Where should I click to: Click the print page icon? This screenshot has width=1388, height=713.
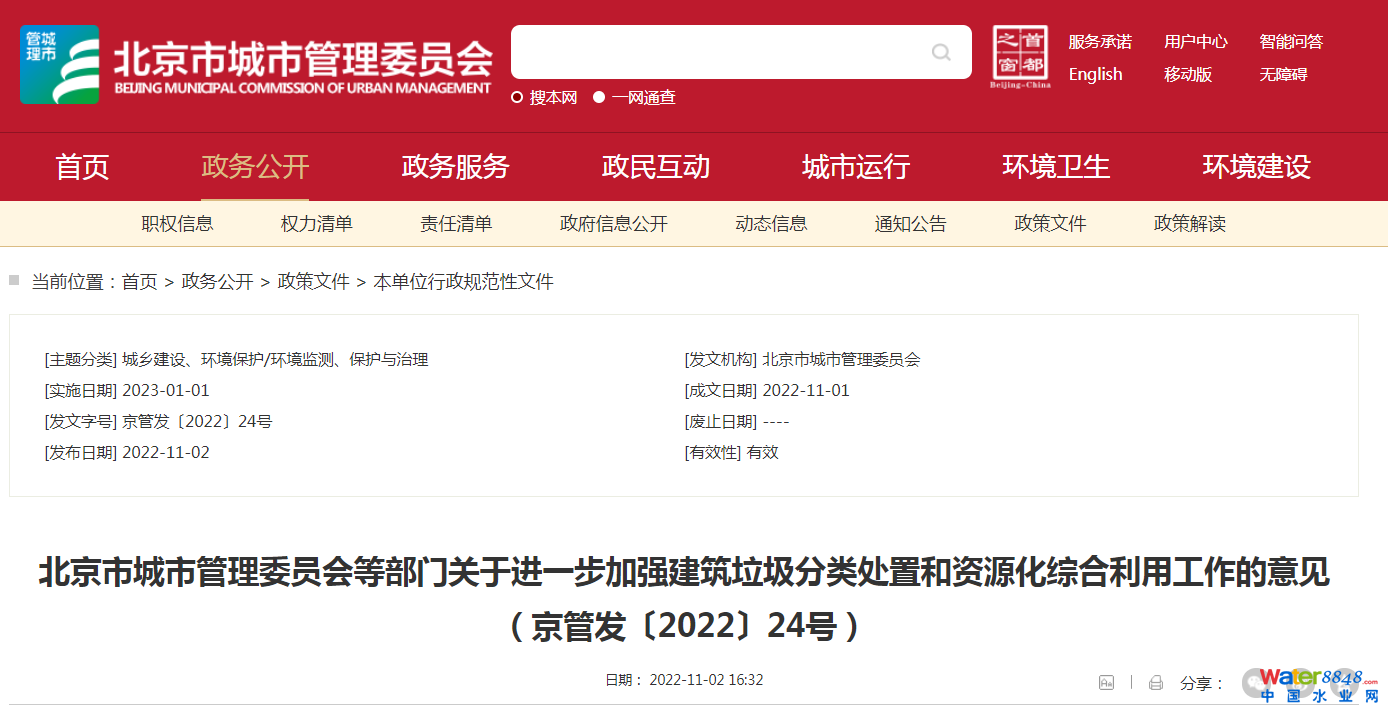click(x=1156, y=682)
